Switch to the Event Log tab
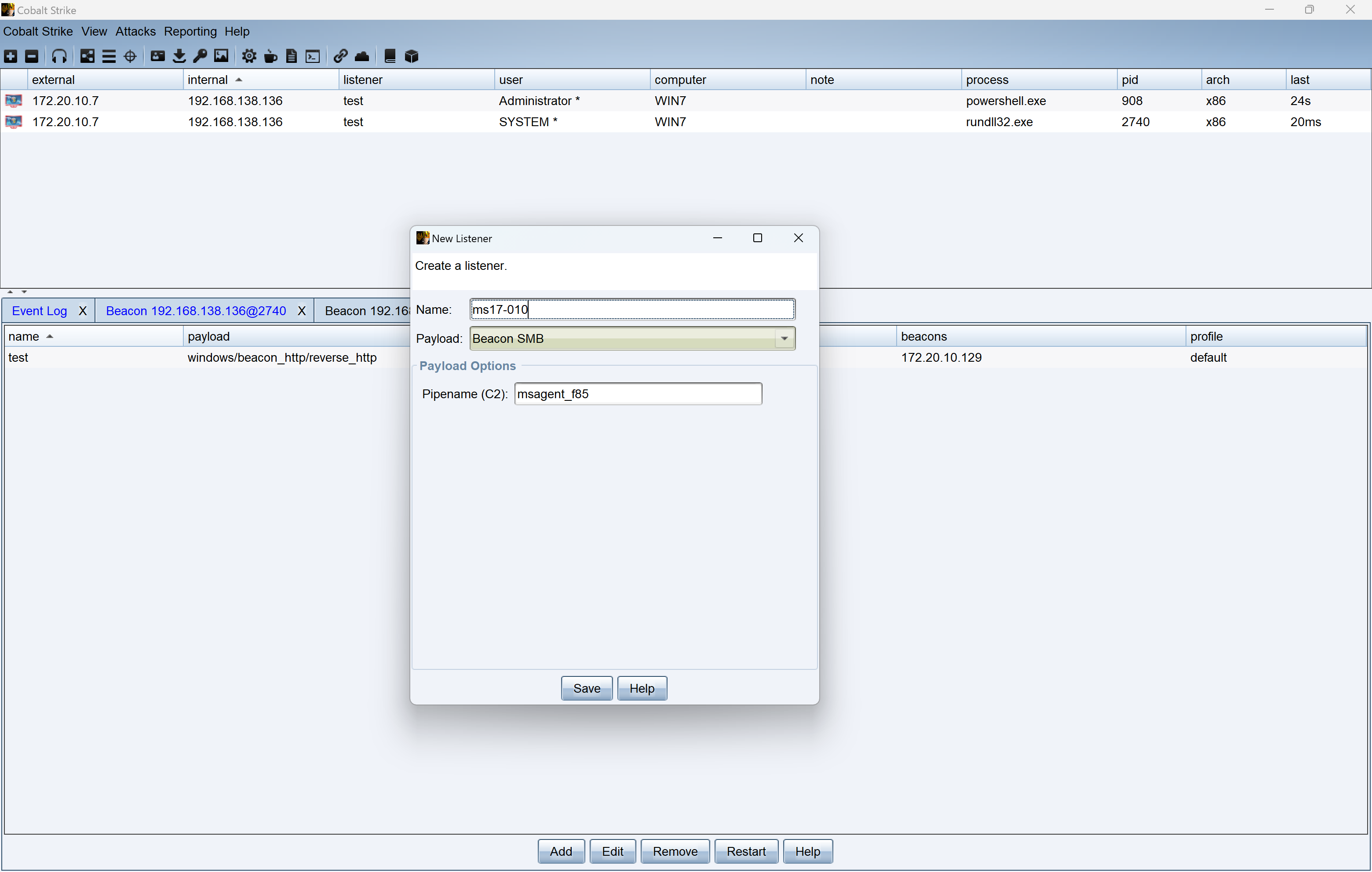Viewport: 1372px width, 872px height. pos(39,310)
